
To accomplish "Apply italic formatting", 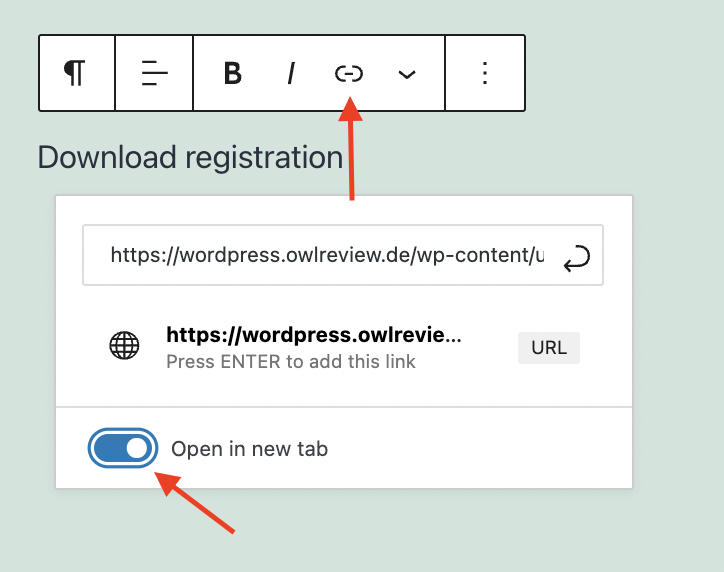I will 291,74.
